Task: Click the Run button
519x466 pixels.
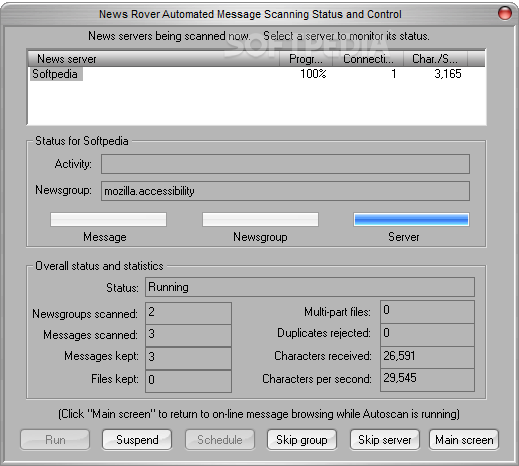Action: [55, 440]
